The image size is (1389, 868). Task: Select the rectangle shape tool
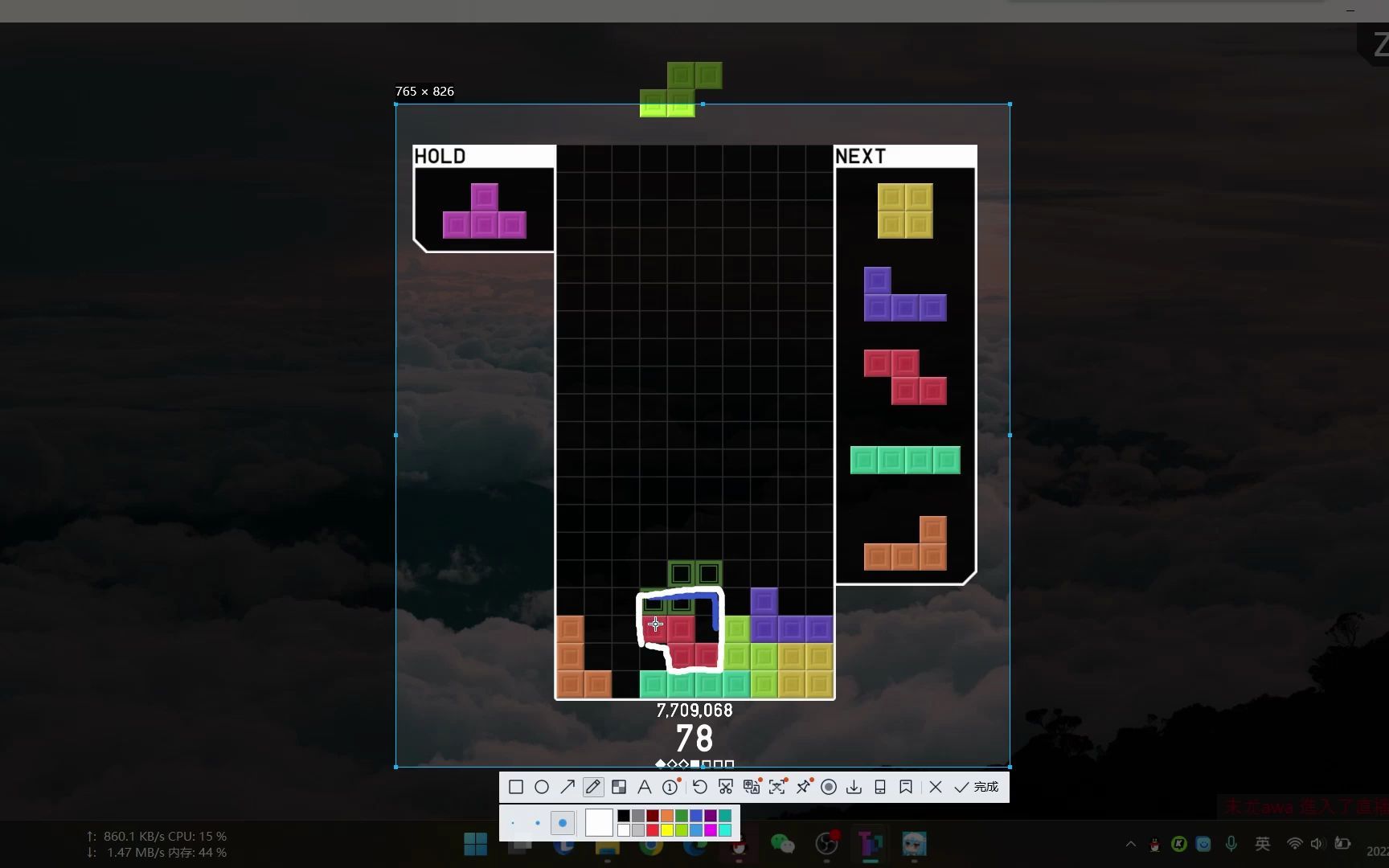pos(516,787)
